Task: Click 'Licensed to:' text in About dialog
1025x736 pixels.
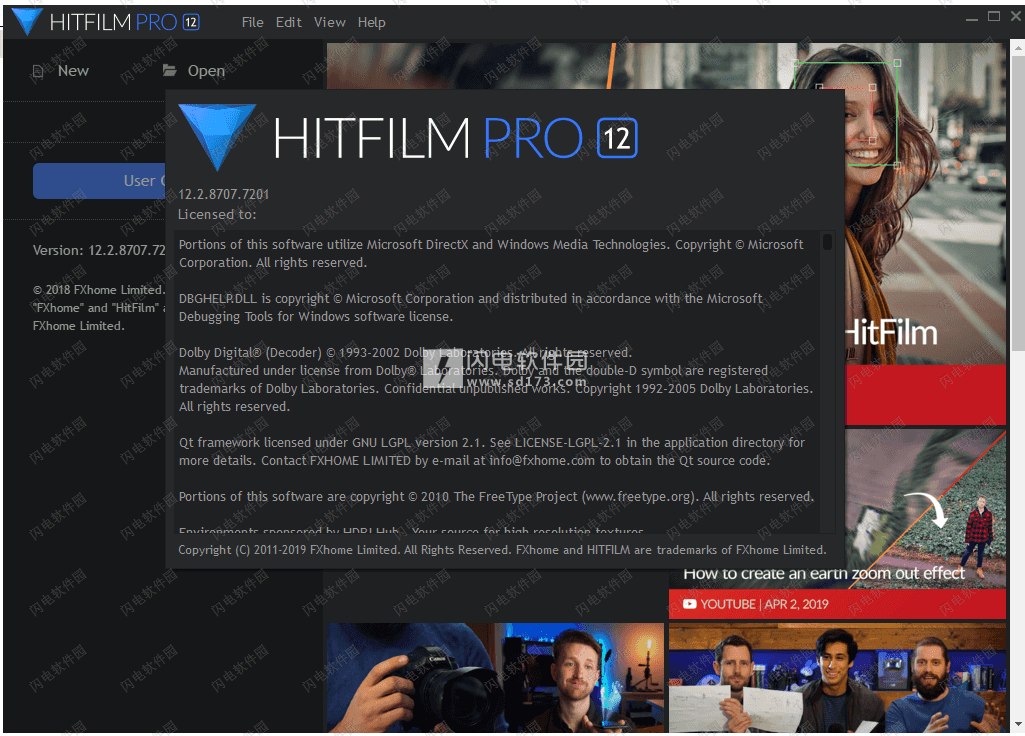Action: pyautogui.click(x=217, y=214)
